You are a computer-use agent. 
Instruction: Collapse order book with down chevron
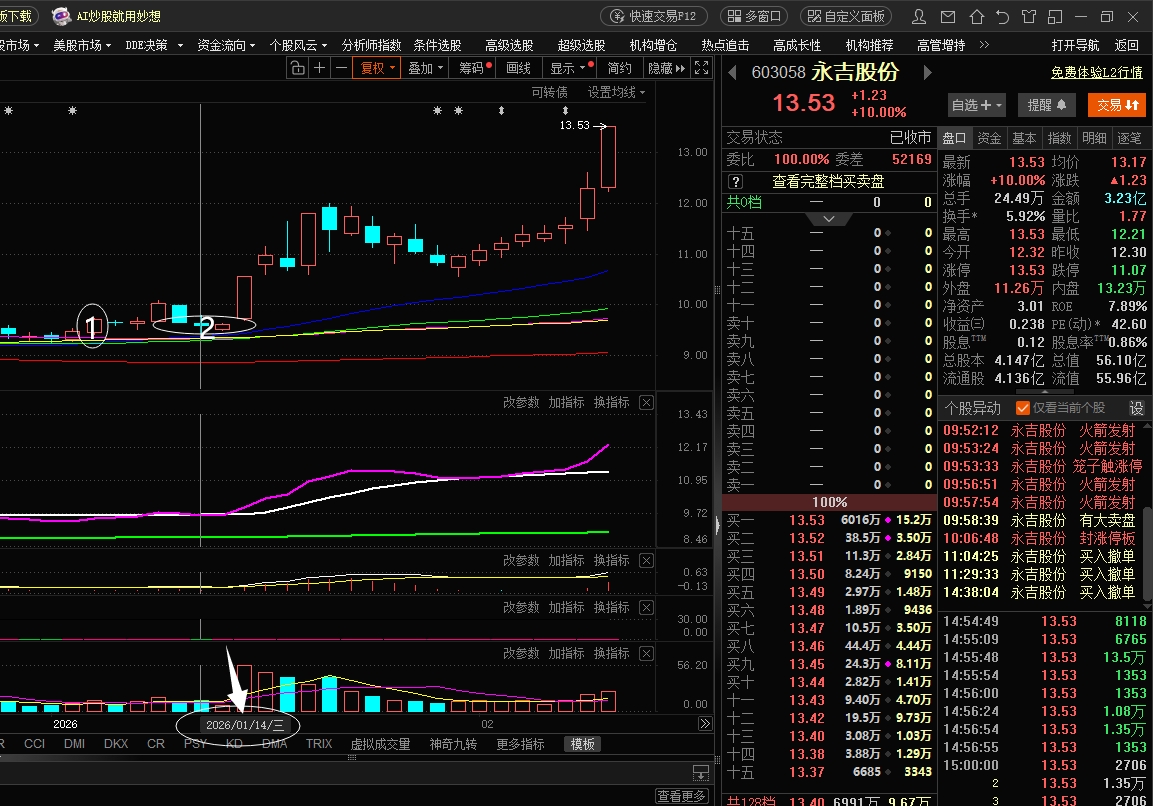(x=829, y=219)
